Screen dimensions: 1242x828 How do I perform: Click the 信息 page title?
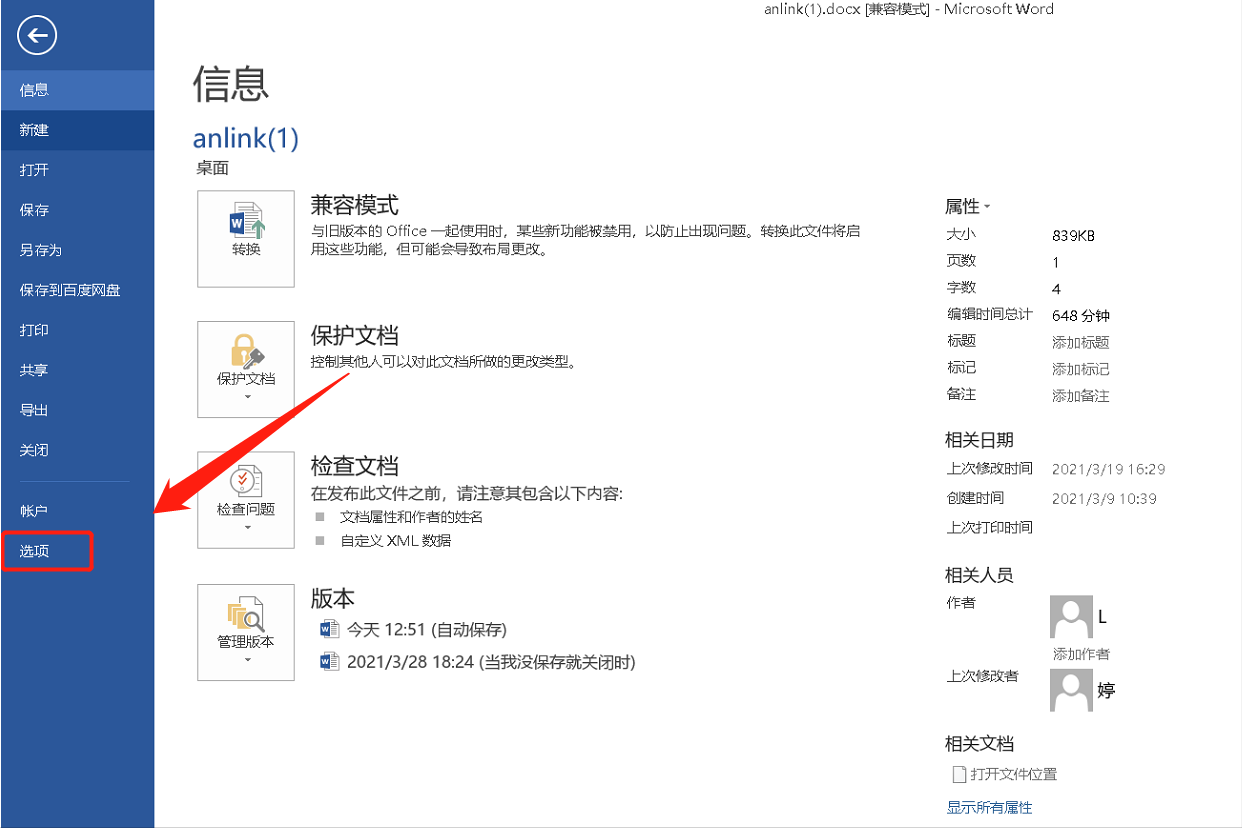pyautogui.click(x=231, y=82)
